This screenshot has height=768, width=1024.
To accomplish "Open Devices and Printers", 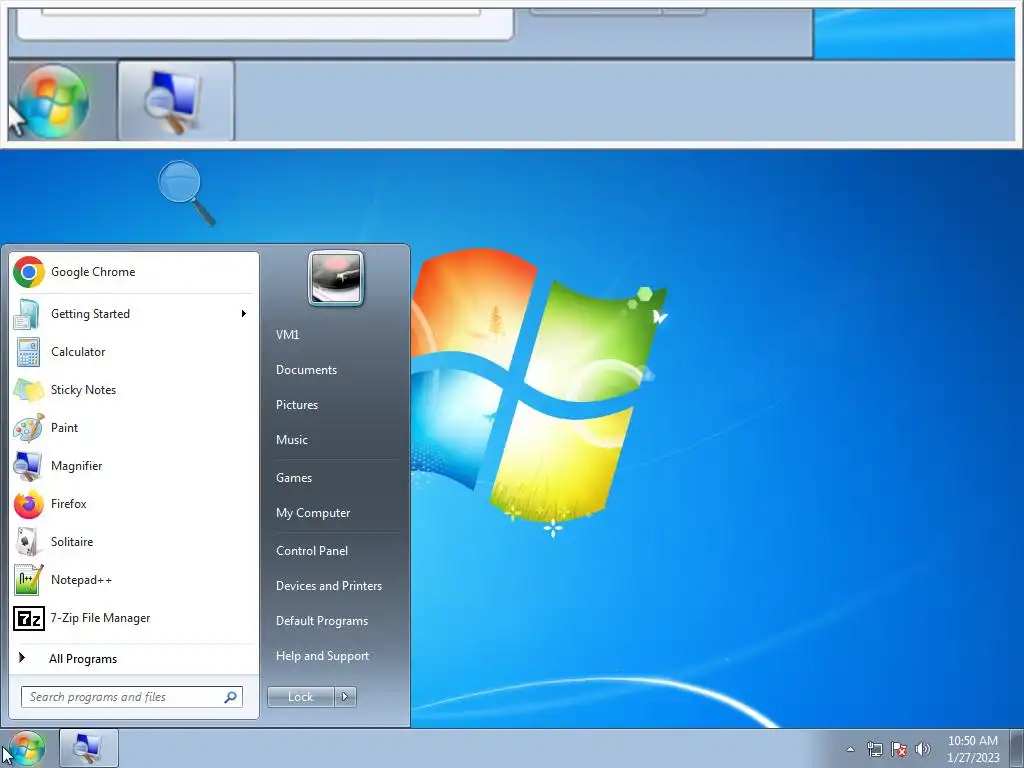I will (x=328, y=586).
